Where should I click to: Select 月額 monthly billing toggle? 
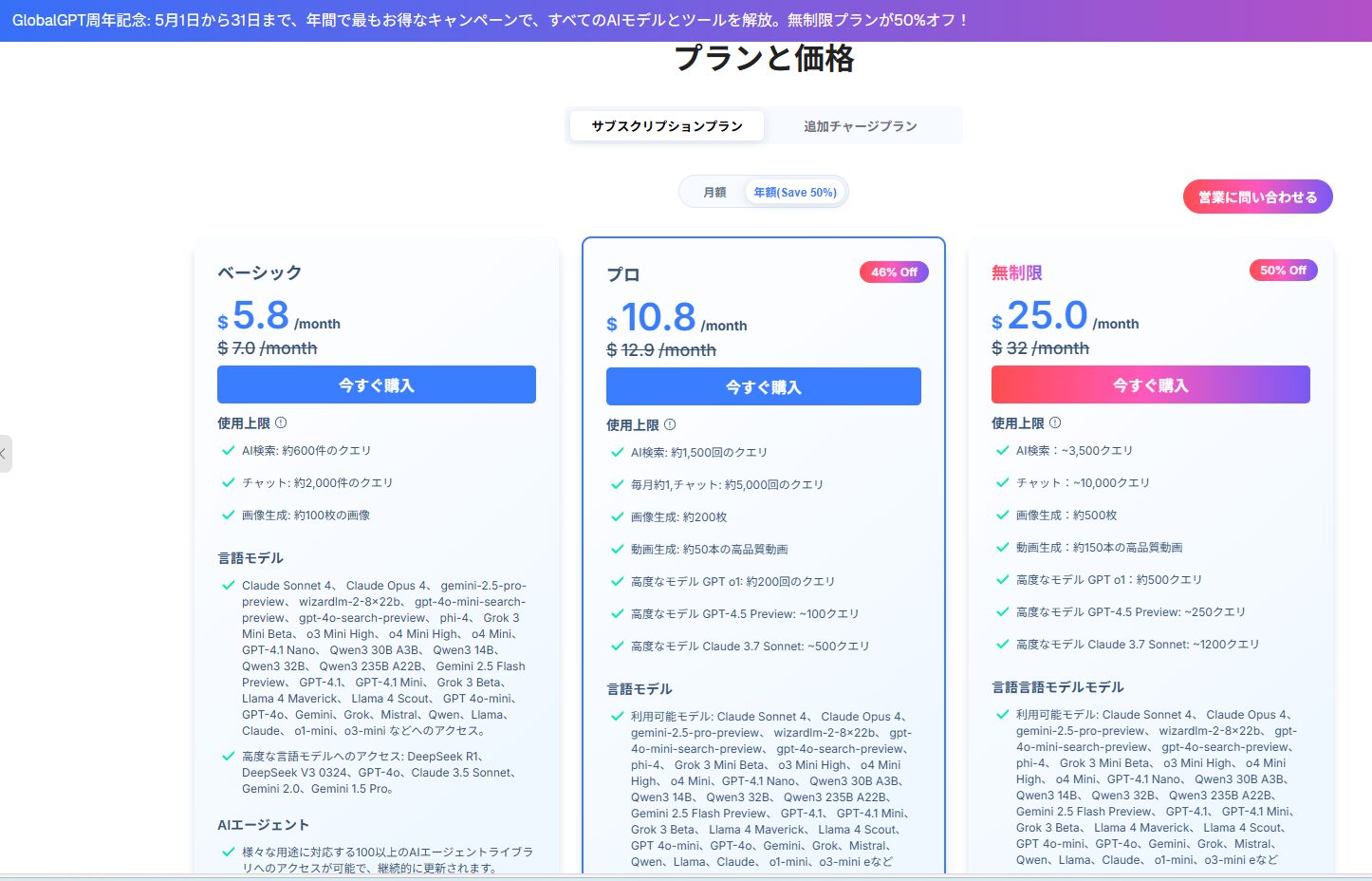714,192
